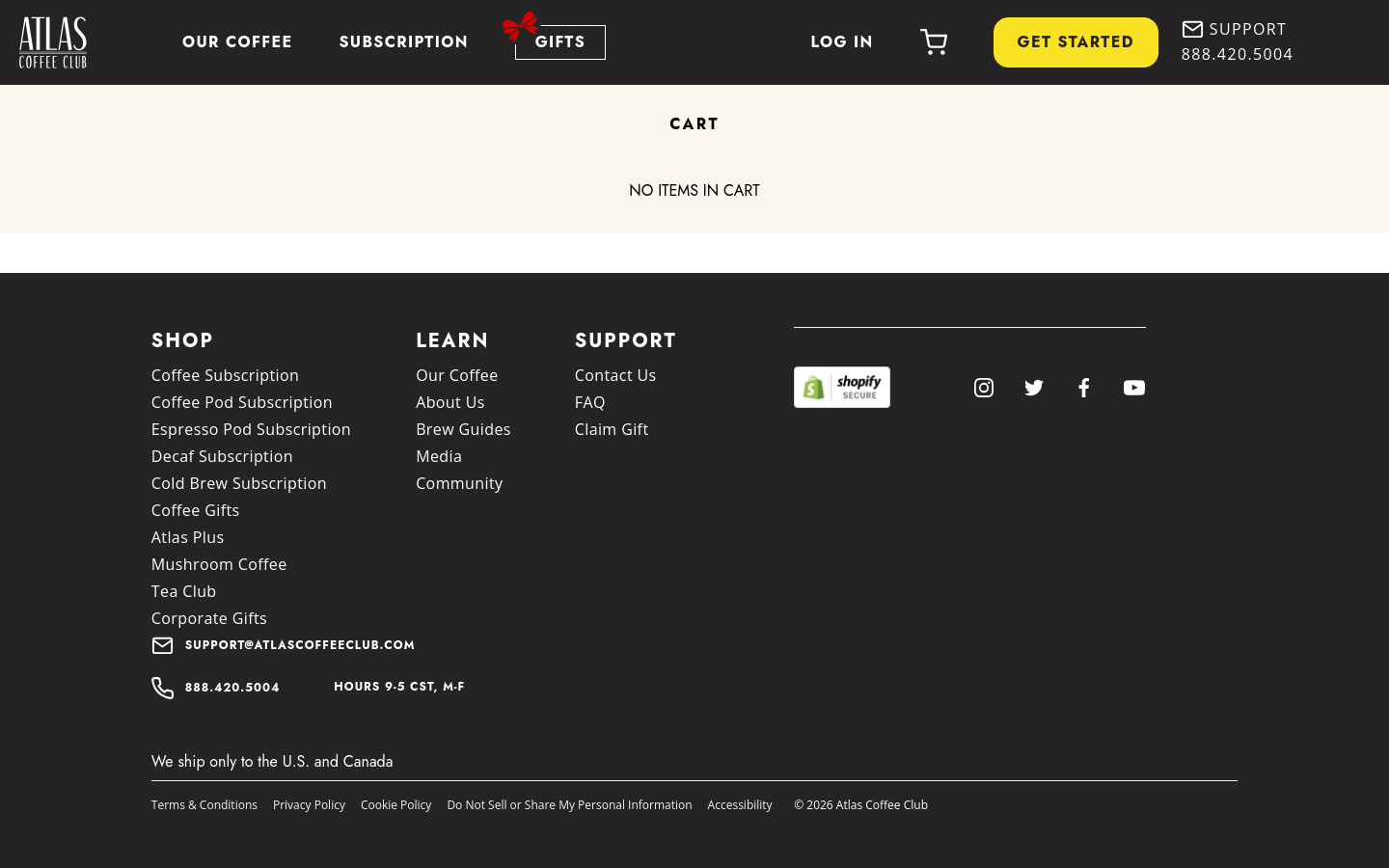Click the header Support envelope icon
The height and width of the screenshot is (868, 1389).
[1192, 29]
